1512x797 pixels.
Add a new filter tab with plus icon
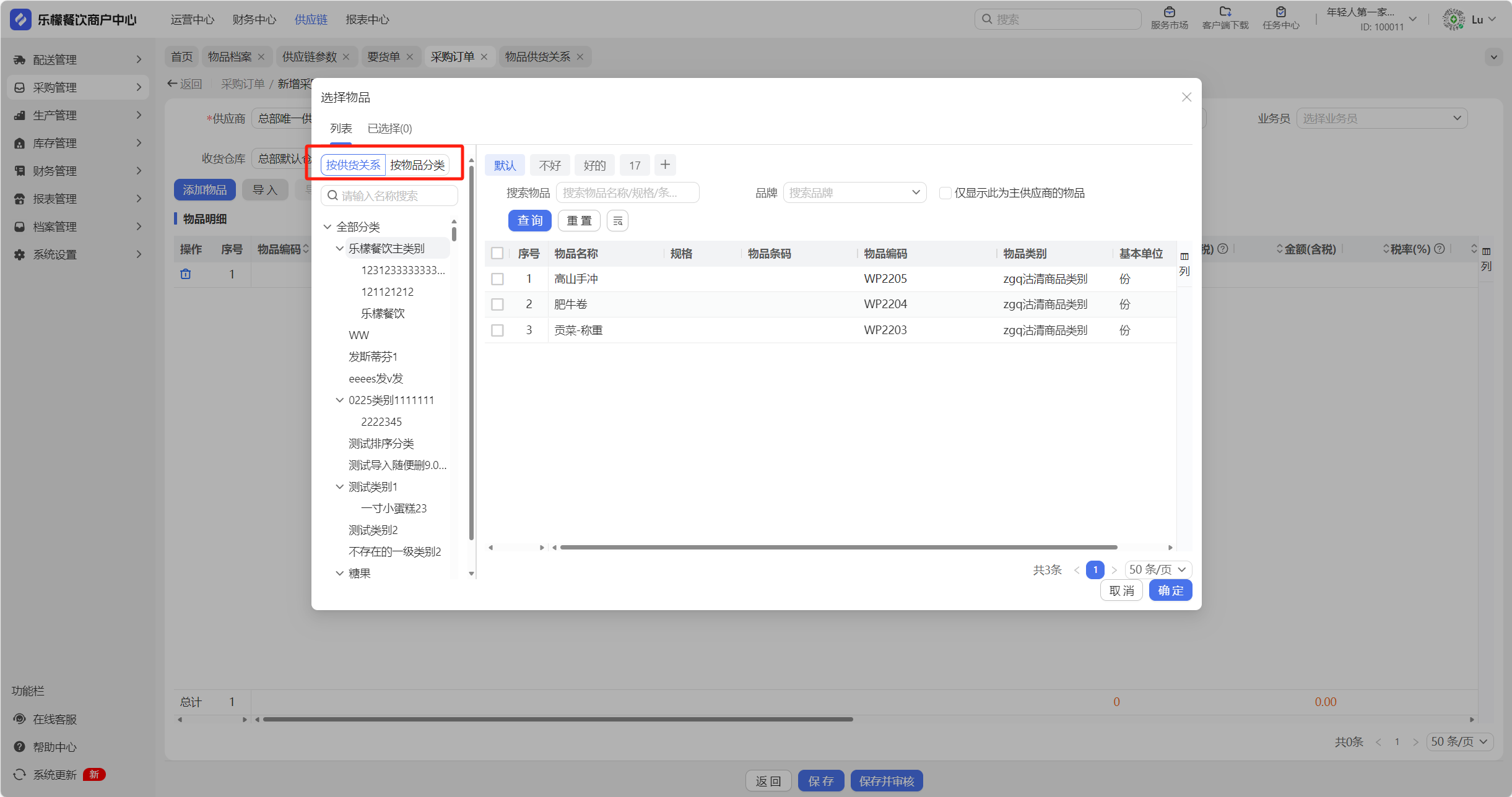[665, 165]
